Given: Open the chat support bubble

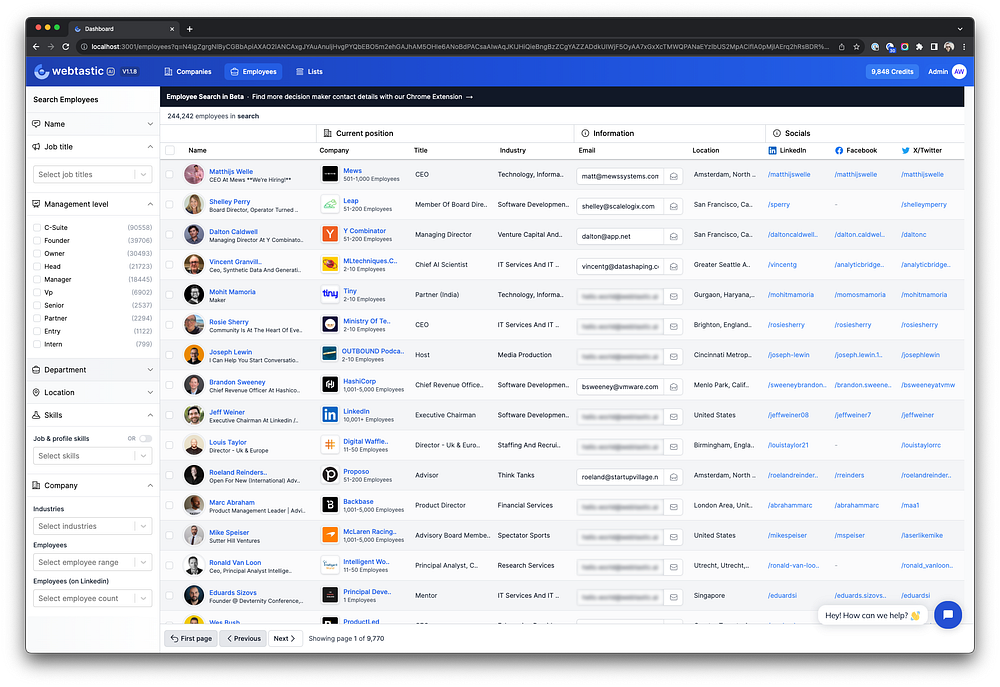Looking at the screenshot, I should point(948,615).
